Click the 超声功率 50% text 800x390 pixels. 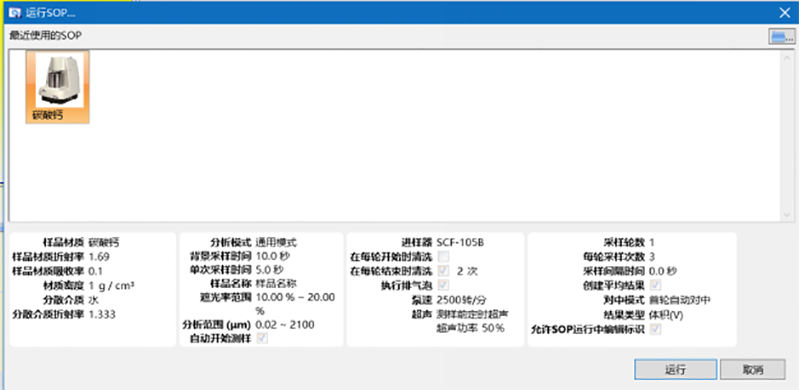point(470,328)
